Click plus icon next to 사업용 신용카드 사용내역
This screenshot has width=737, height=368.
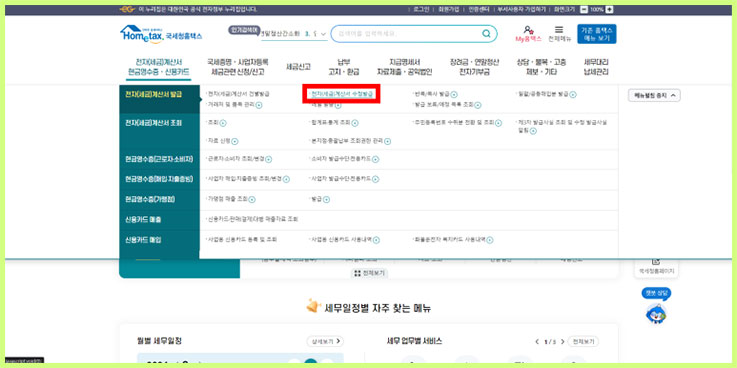pos(376,240)
